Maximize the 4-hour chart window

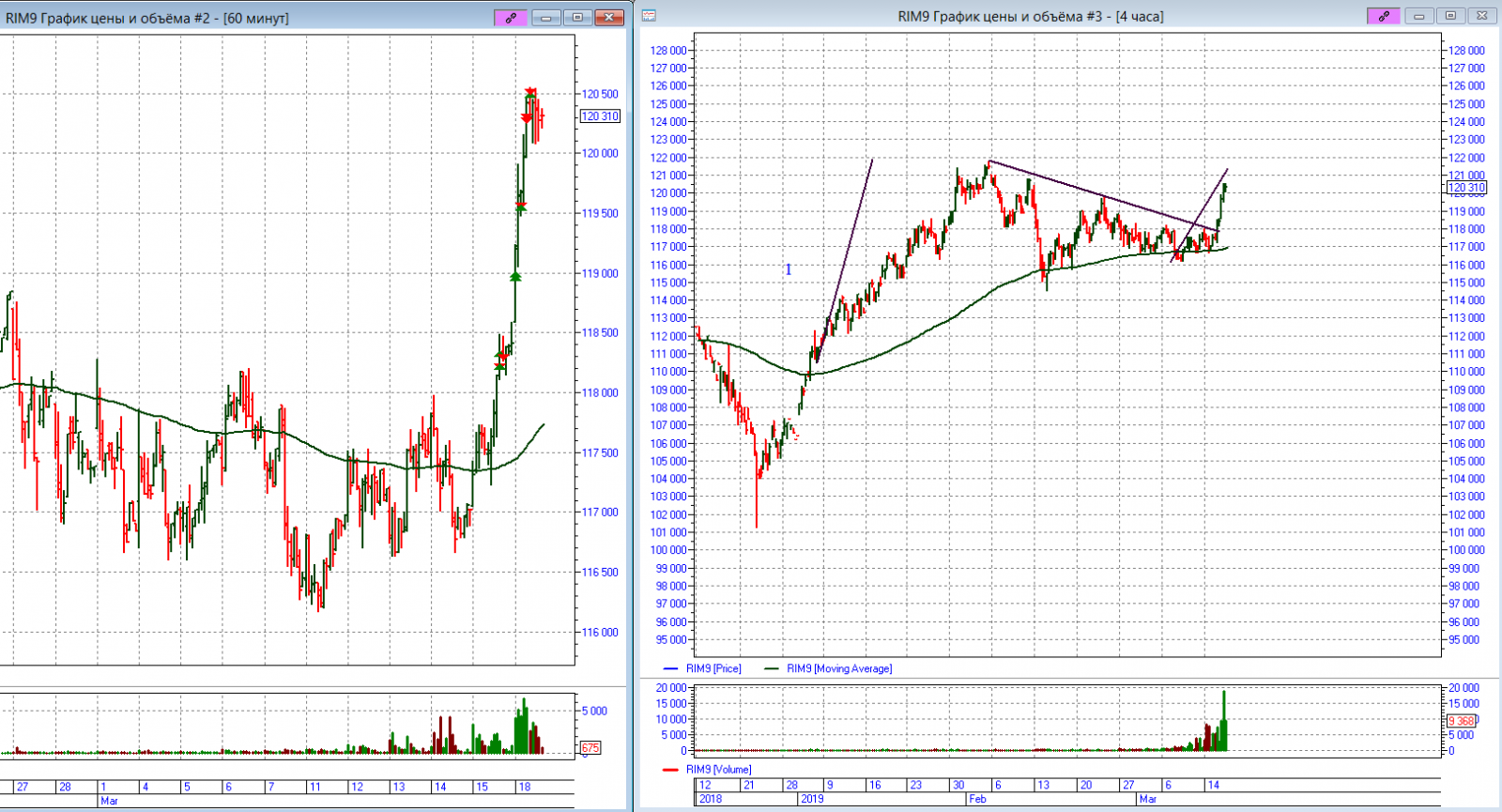[1450, 16]
